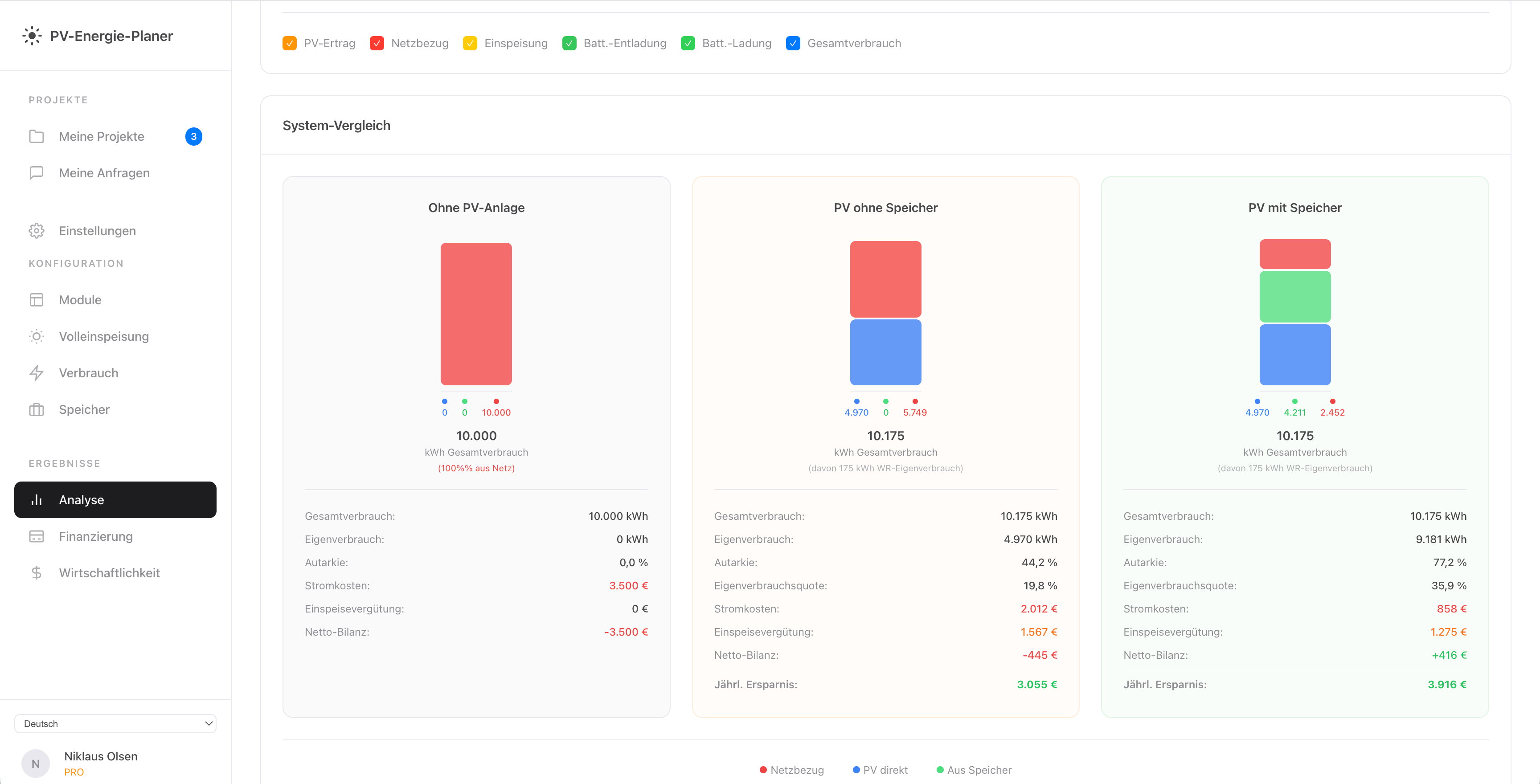Click the green Aus Speicher bar segment
The image size is (1540, 784).
coord(1294,297)
